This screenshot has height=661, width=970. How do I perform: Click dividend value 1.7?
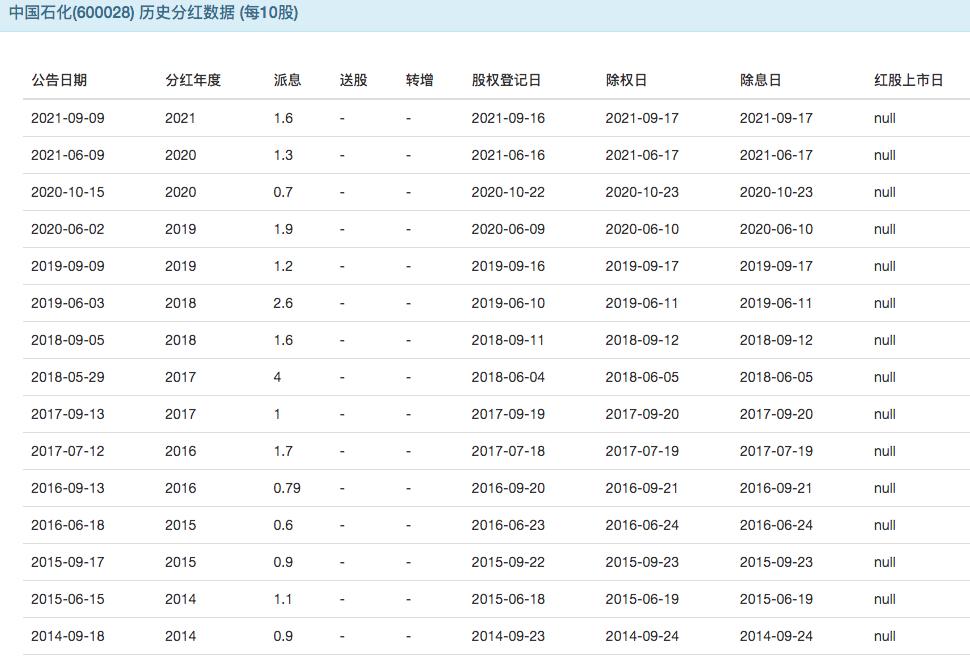283,451
